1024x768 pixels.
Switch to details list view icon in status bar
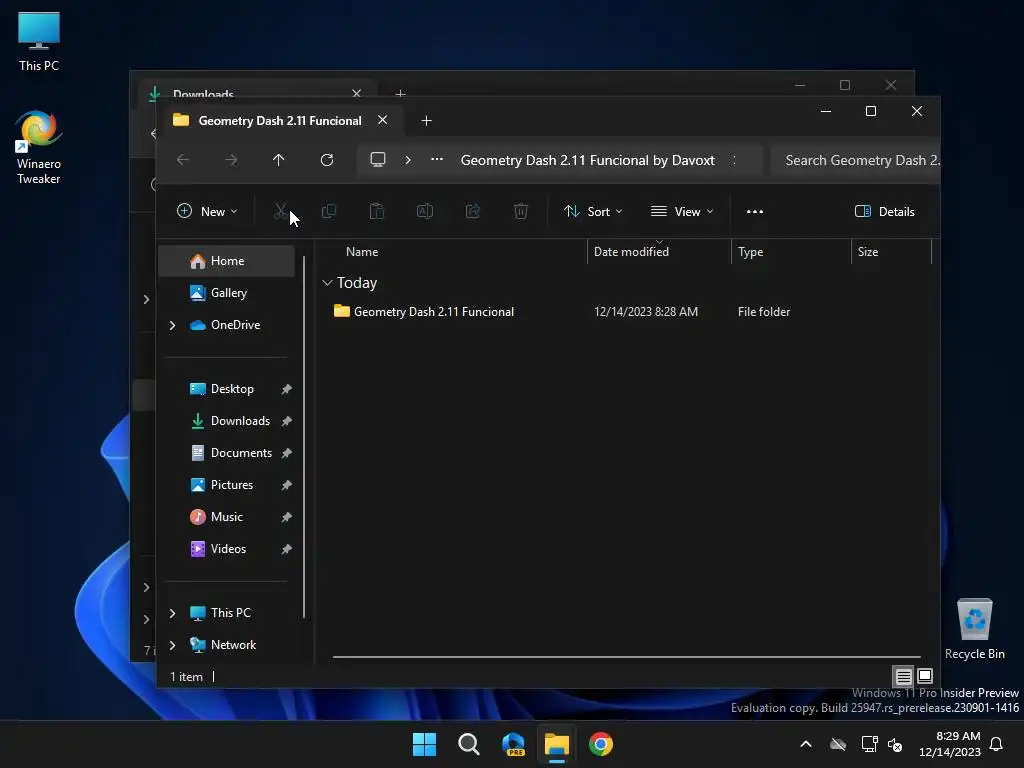903,677
